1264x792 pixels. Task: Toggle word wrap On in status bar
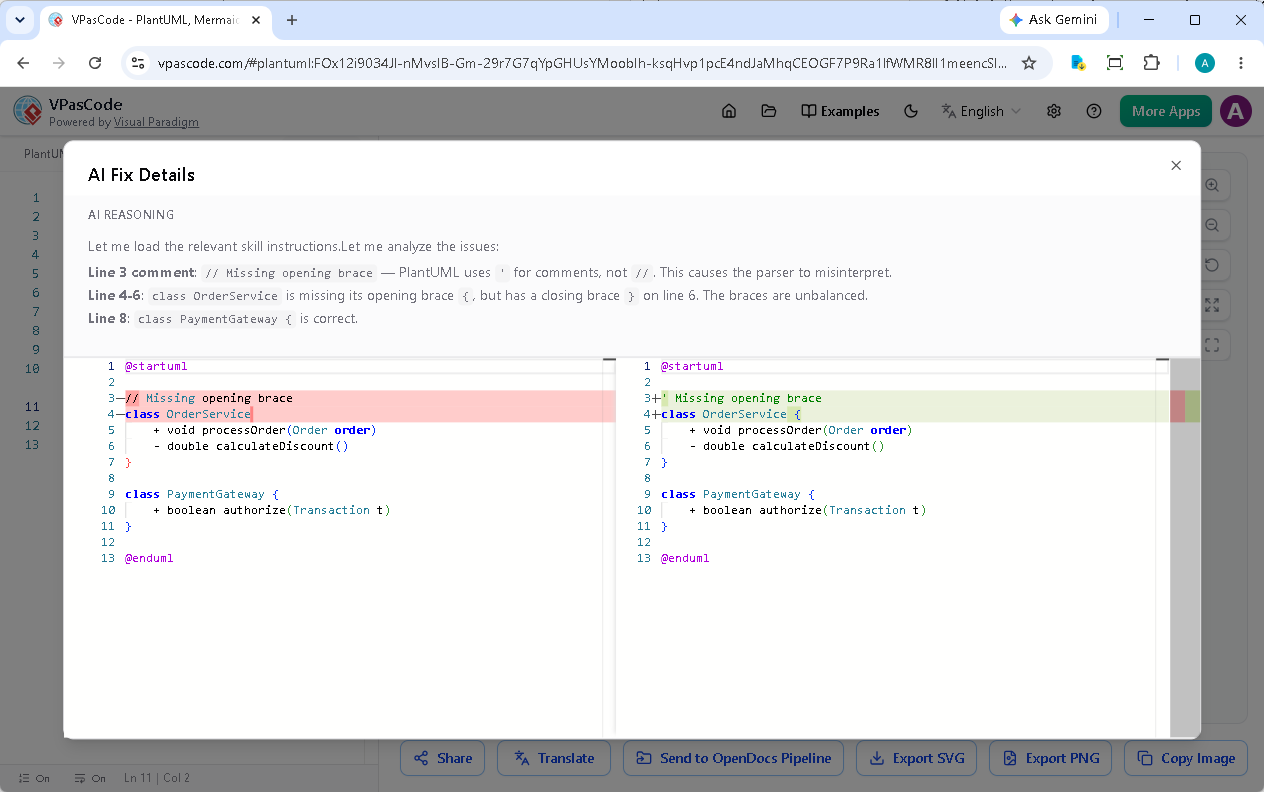89,778
